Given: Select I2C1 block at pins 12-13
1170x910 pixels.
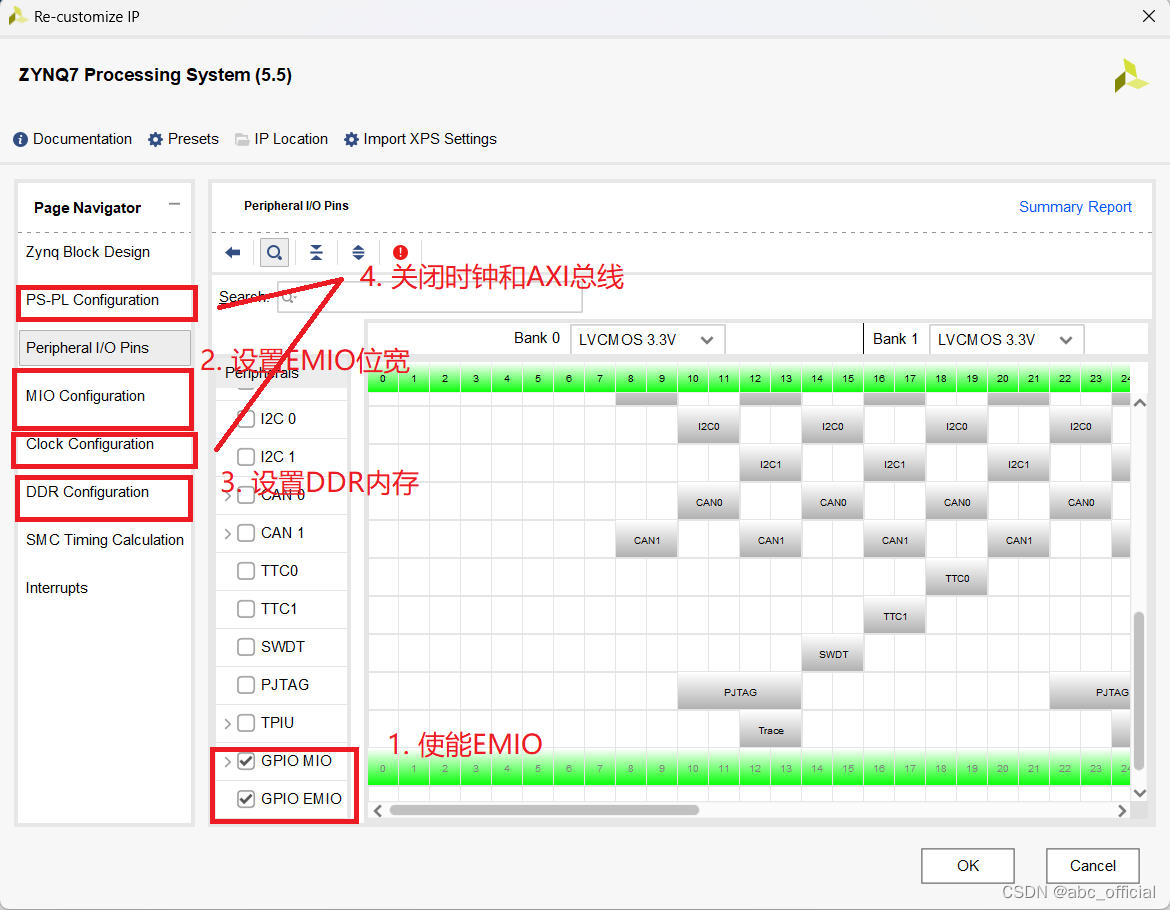Looking at the screenshot, I should click(x=771, y=463).
